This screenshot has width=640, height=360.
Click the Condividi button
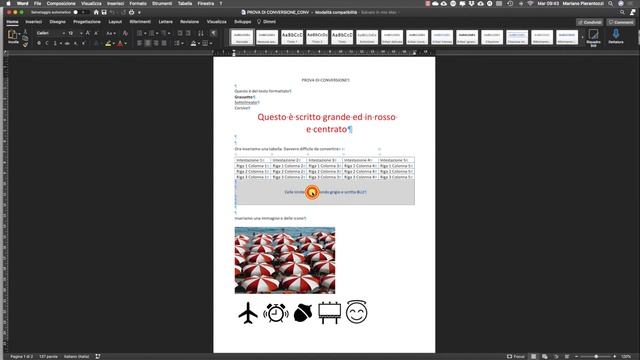[589, 22]
